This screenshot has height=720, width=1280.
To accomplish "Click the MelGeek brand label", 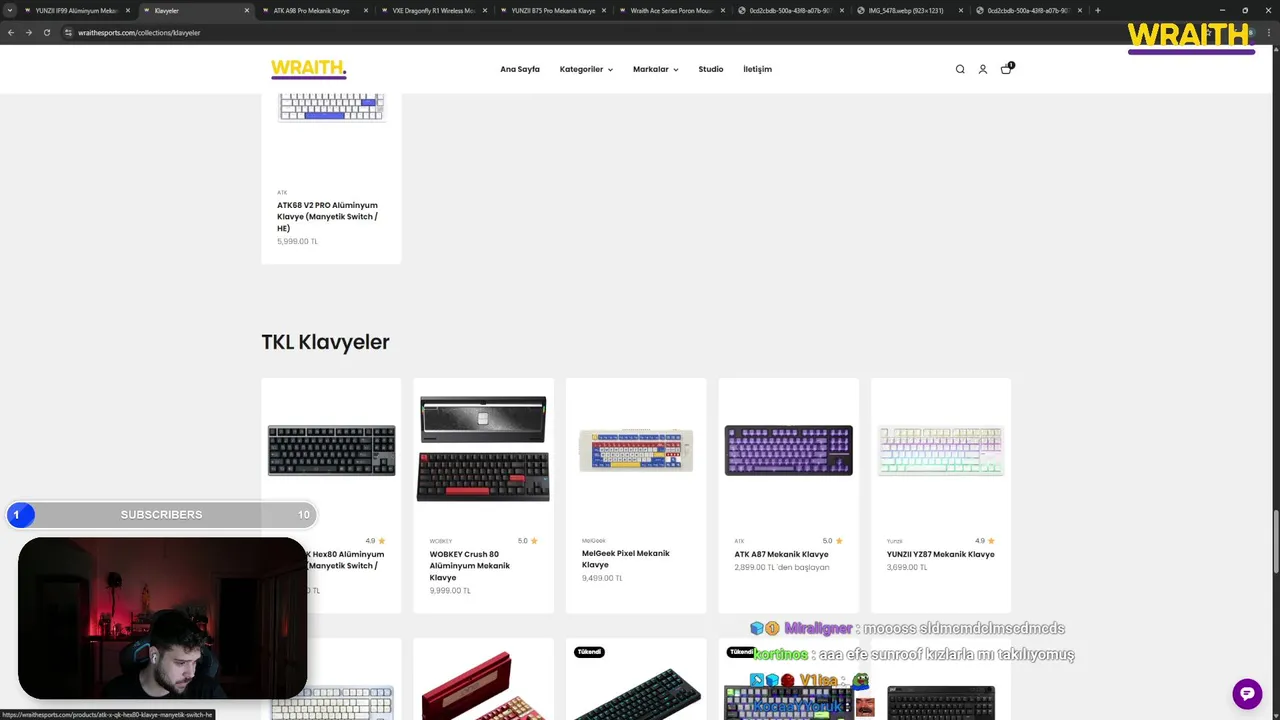I will 593,540.
